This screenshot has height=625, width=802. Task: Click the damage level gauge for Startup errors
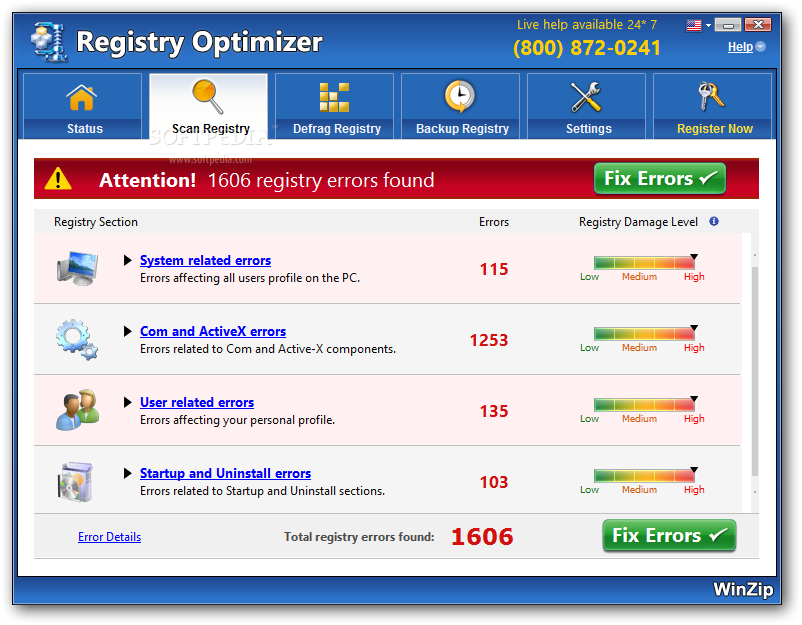pyautogui.click(x=644, y=476)
